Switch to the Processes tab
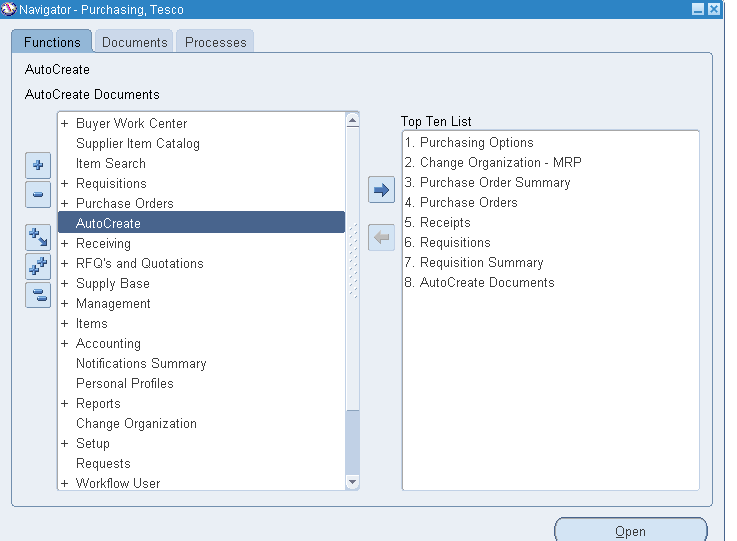Screen dimensions: 737x541 click(215, 42)
